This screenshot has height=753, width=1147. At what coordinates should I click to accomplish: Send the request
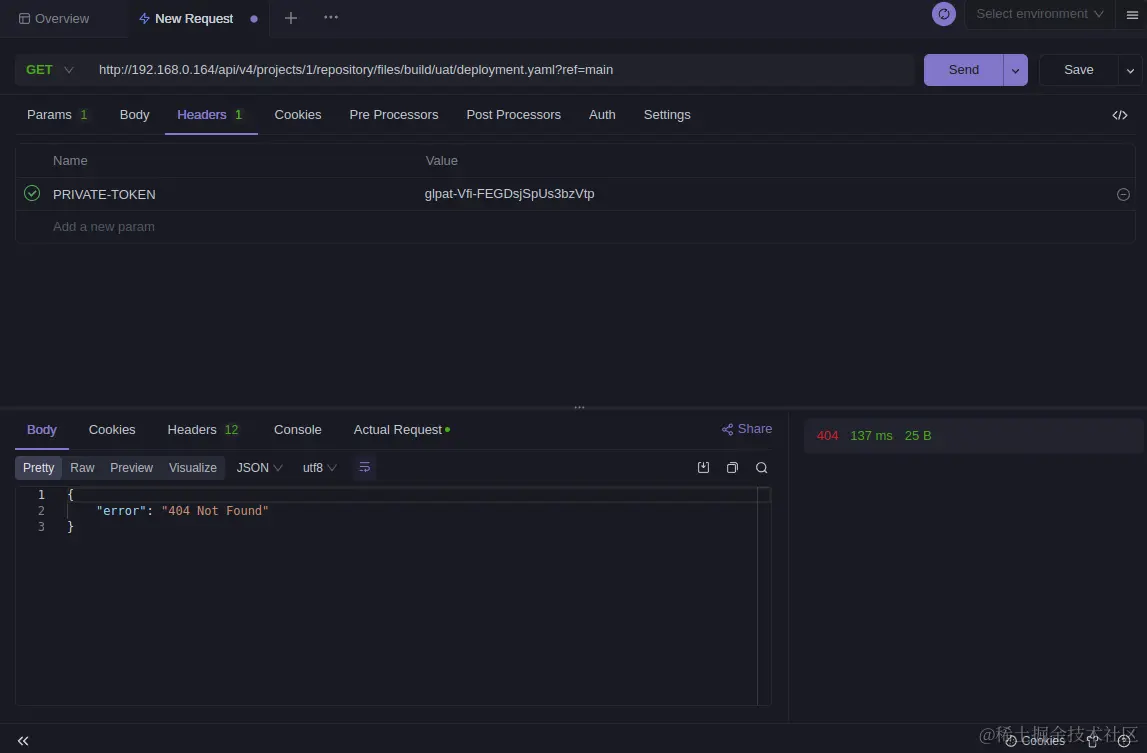click(x=963, y=70)
